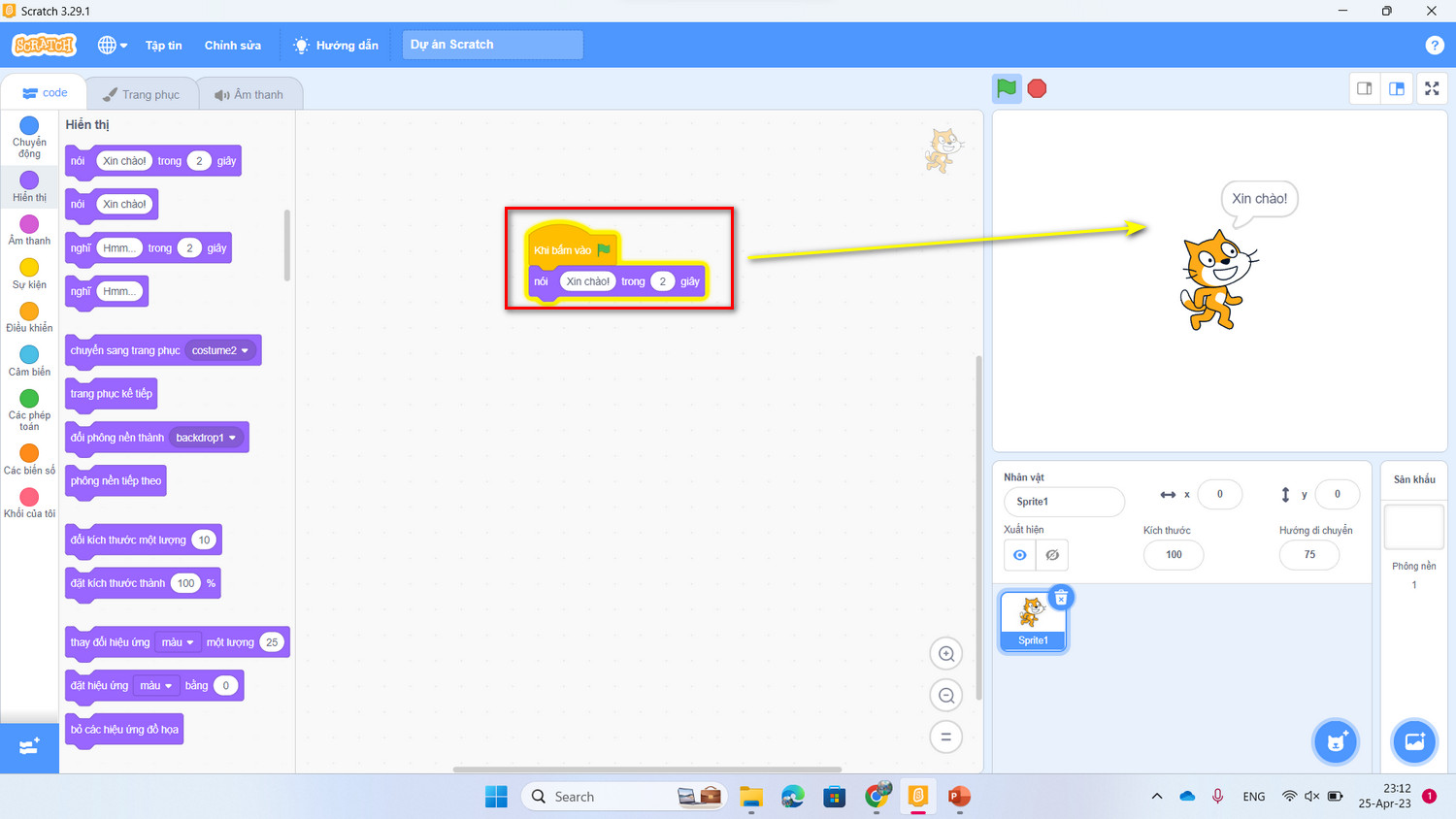Zoom out on the code workspace
This screenshot has width=1456, height=819.
(x=945, y=695)
